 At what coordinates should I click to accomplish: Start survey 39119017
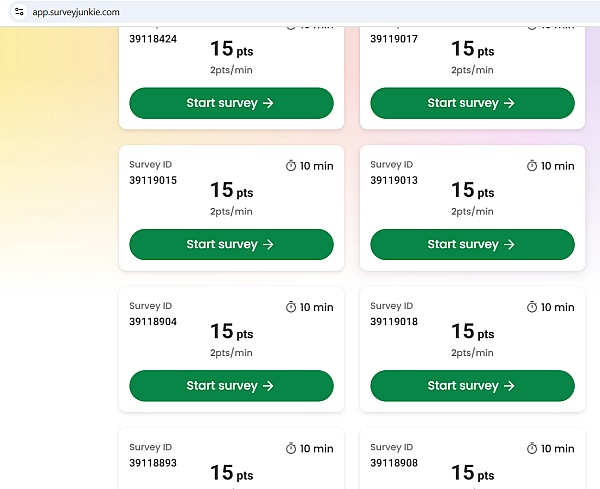click(473, 103)
